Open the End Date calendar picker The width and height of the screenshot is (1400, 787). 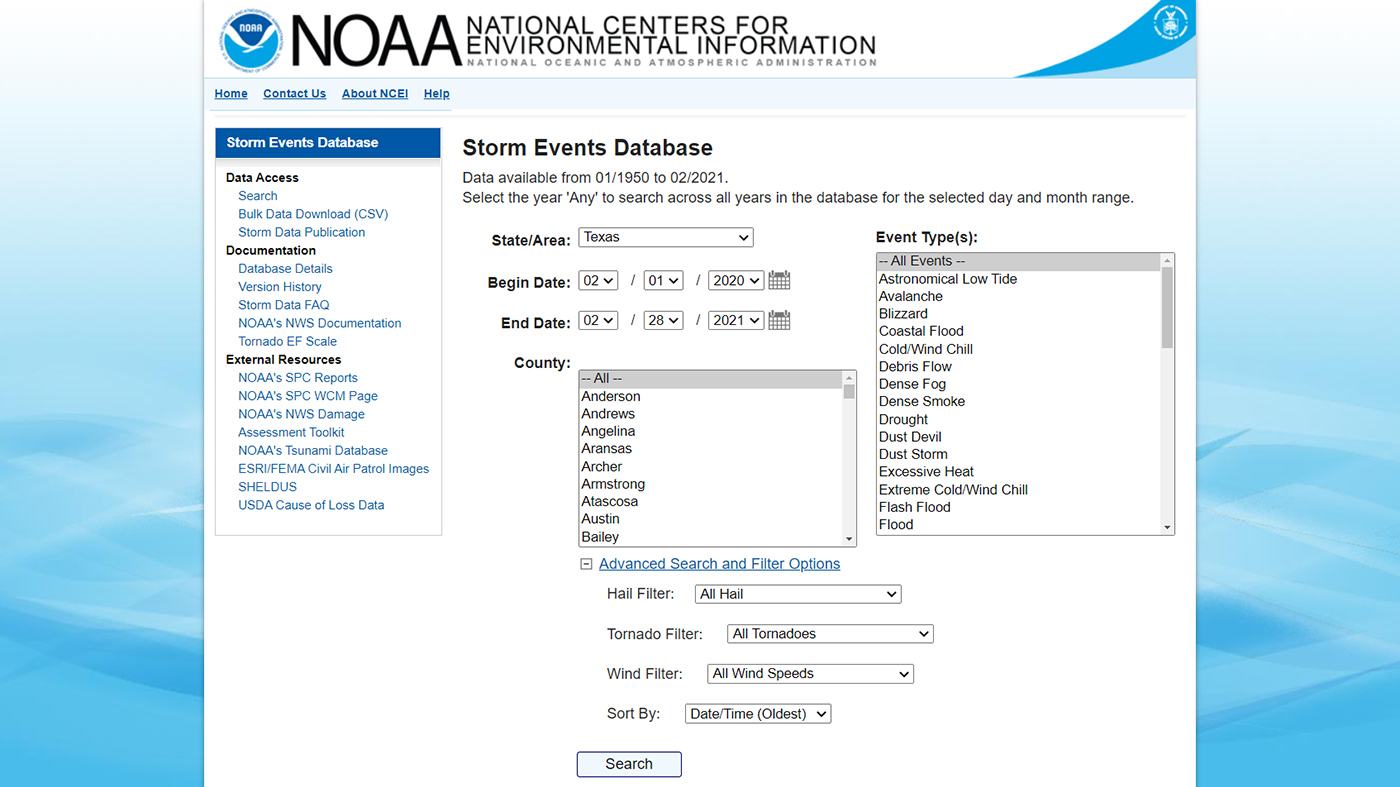click(x=779, y=321)
